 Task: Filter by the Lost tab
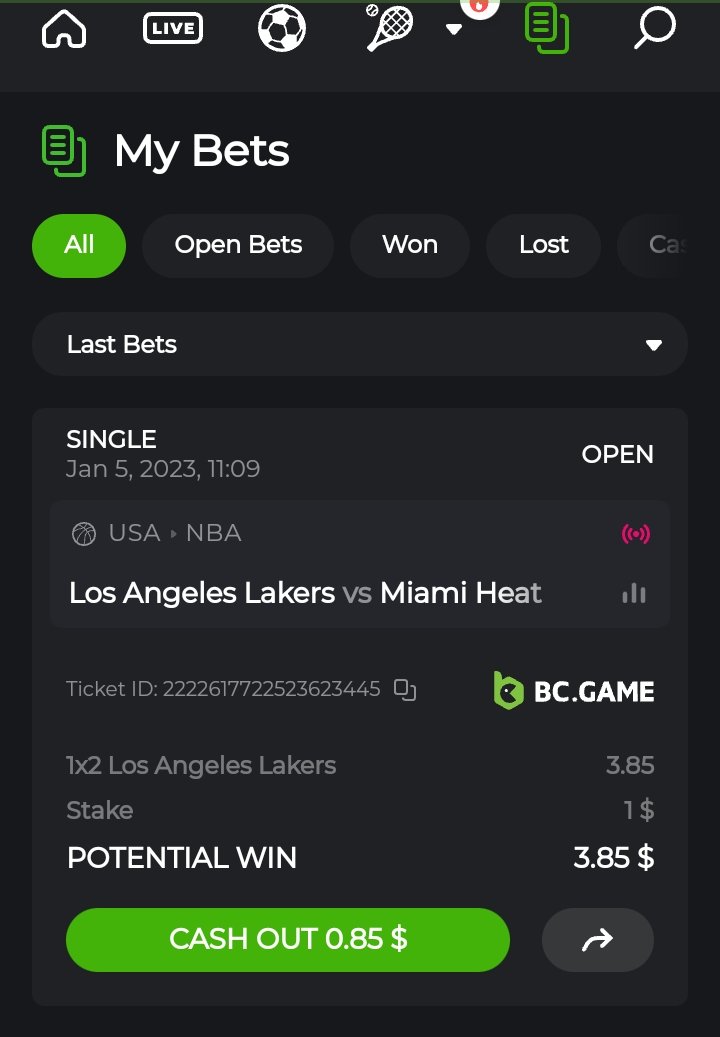[x=543, y=245]
